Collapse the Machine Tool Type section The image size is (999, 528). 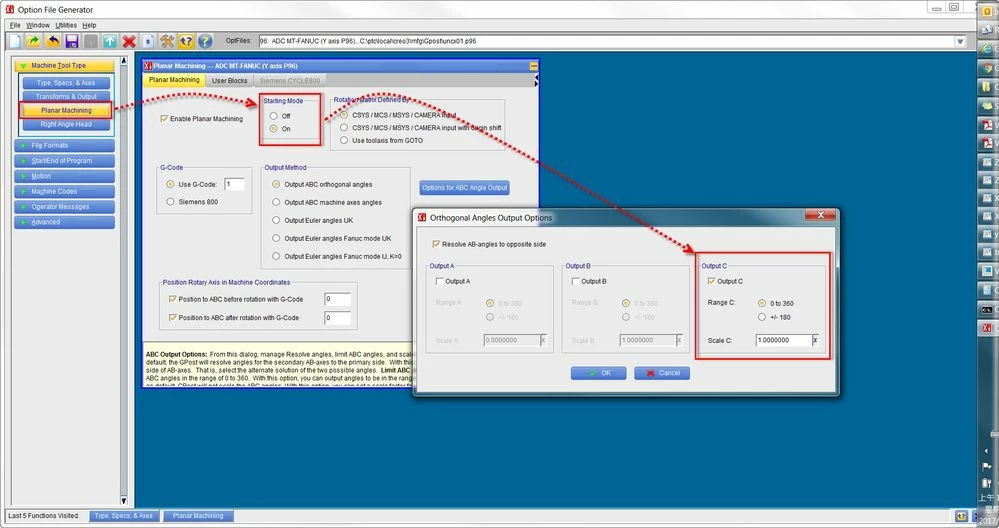coord(64,66)
